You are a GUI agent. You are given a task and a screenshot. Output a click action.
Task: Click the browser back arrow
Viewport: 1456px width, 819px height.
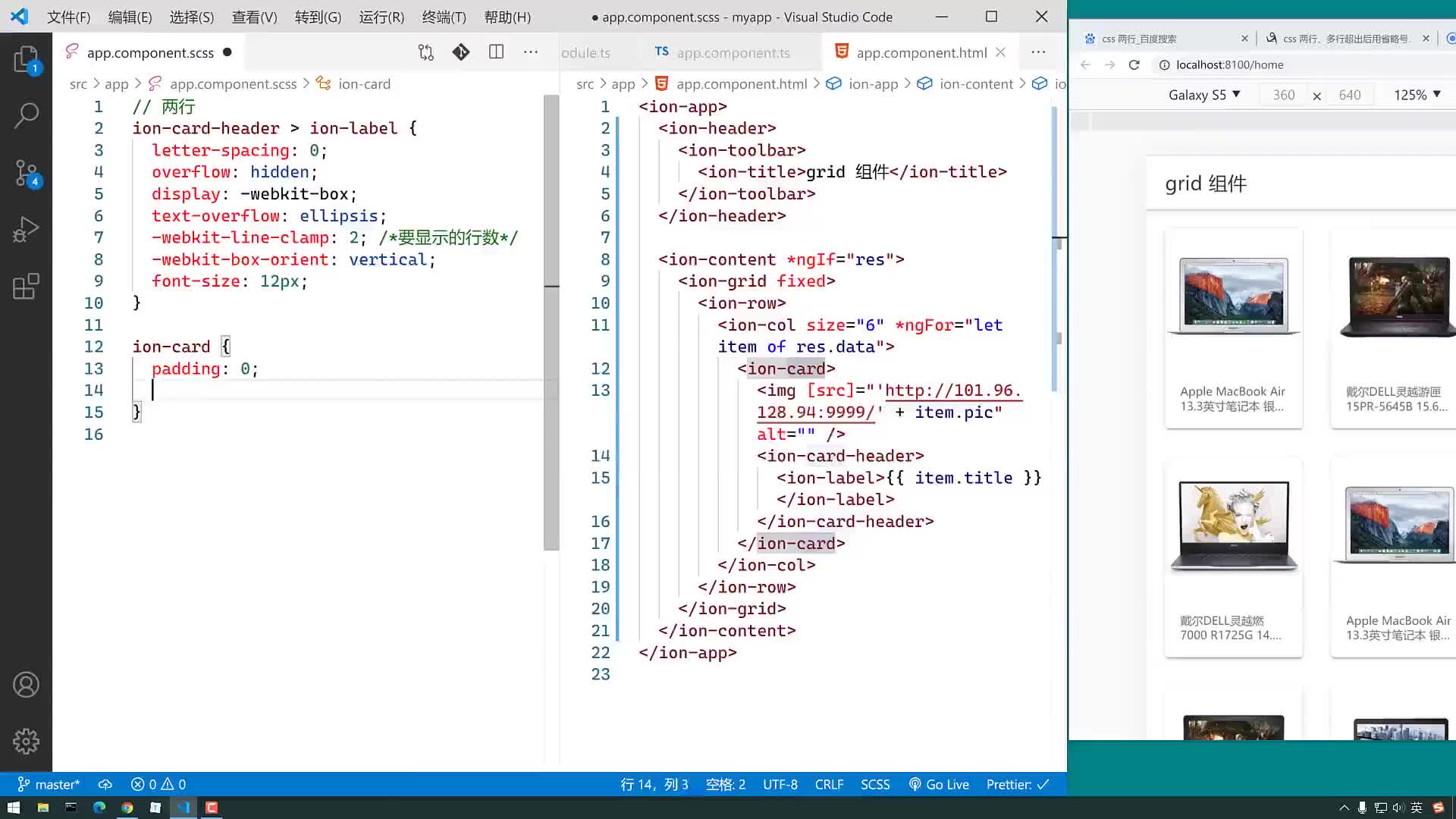click(1085, 64)
